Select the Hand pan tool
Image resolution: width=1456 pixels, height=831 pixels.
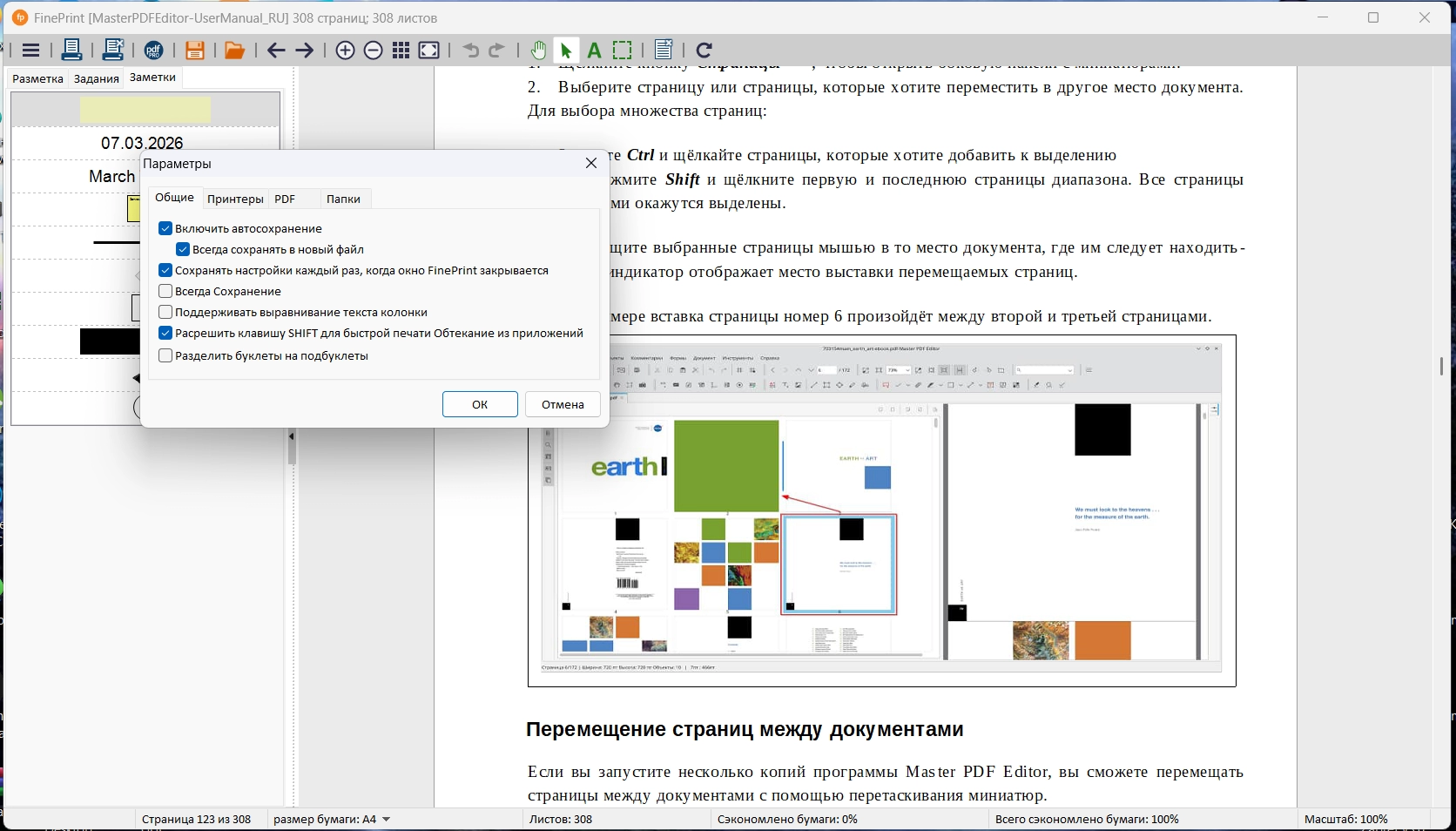pos(539,51)
